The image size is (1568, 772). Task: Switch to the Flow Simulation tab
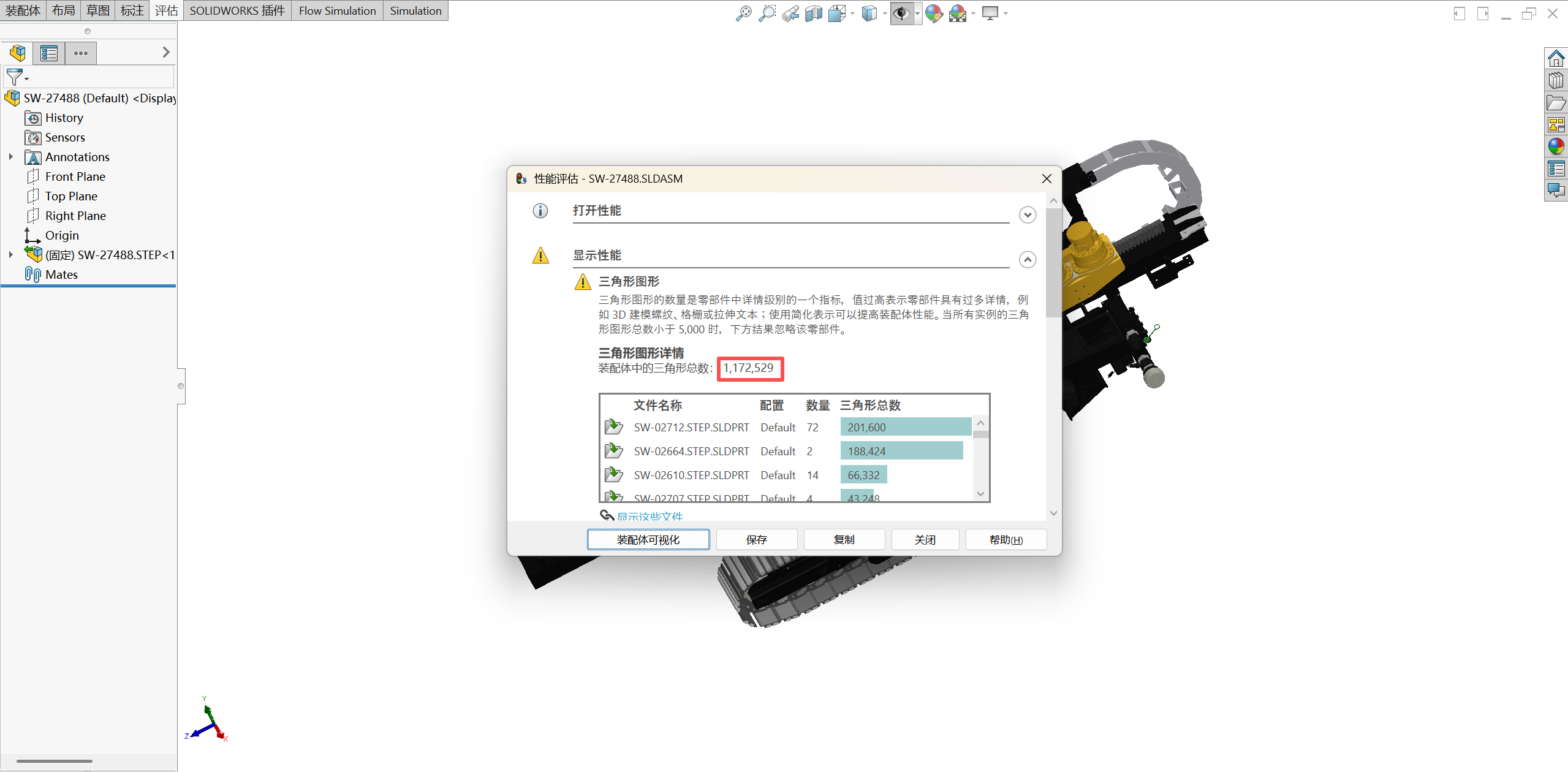(337, 10)
